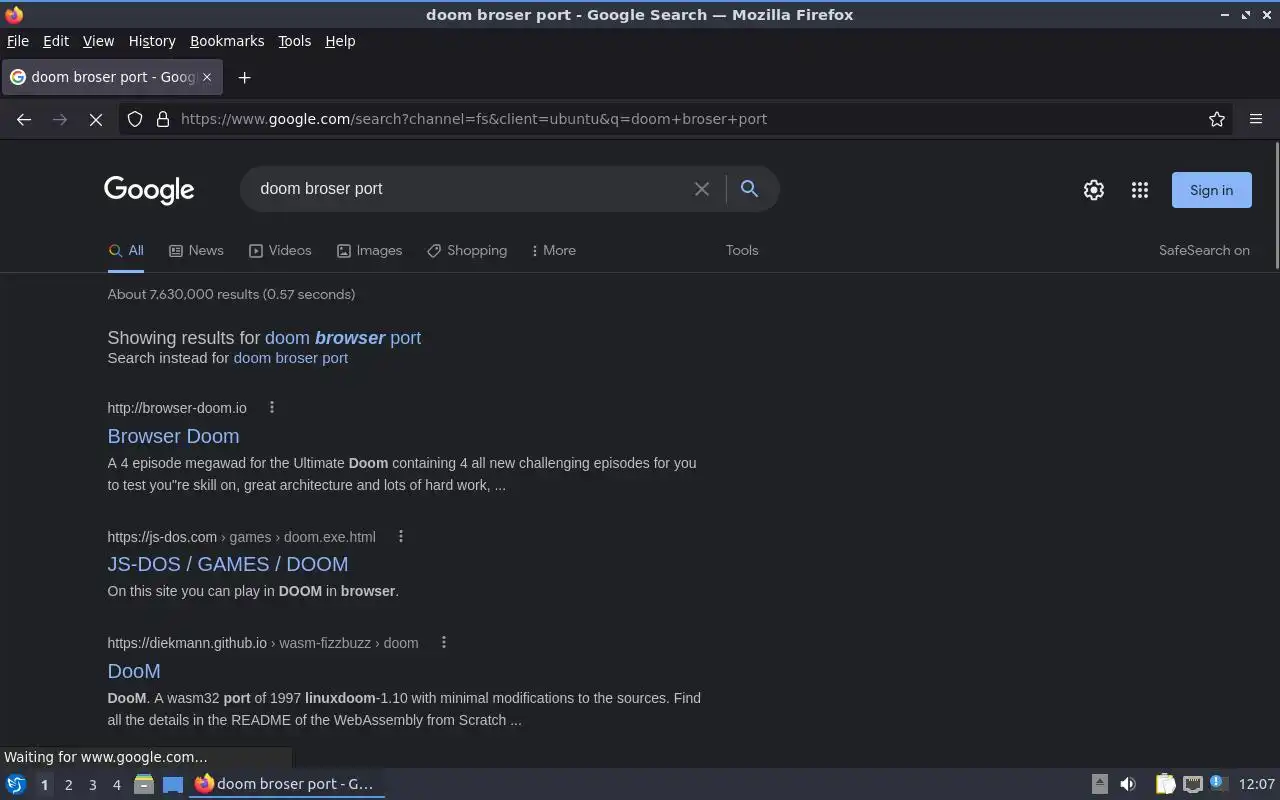Open options menu for js-dos.com result
The image size is (1280, 800).
[401, 536]
